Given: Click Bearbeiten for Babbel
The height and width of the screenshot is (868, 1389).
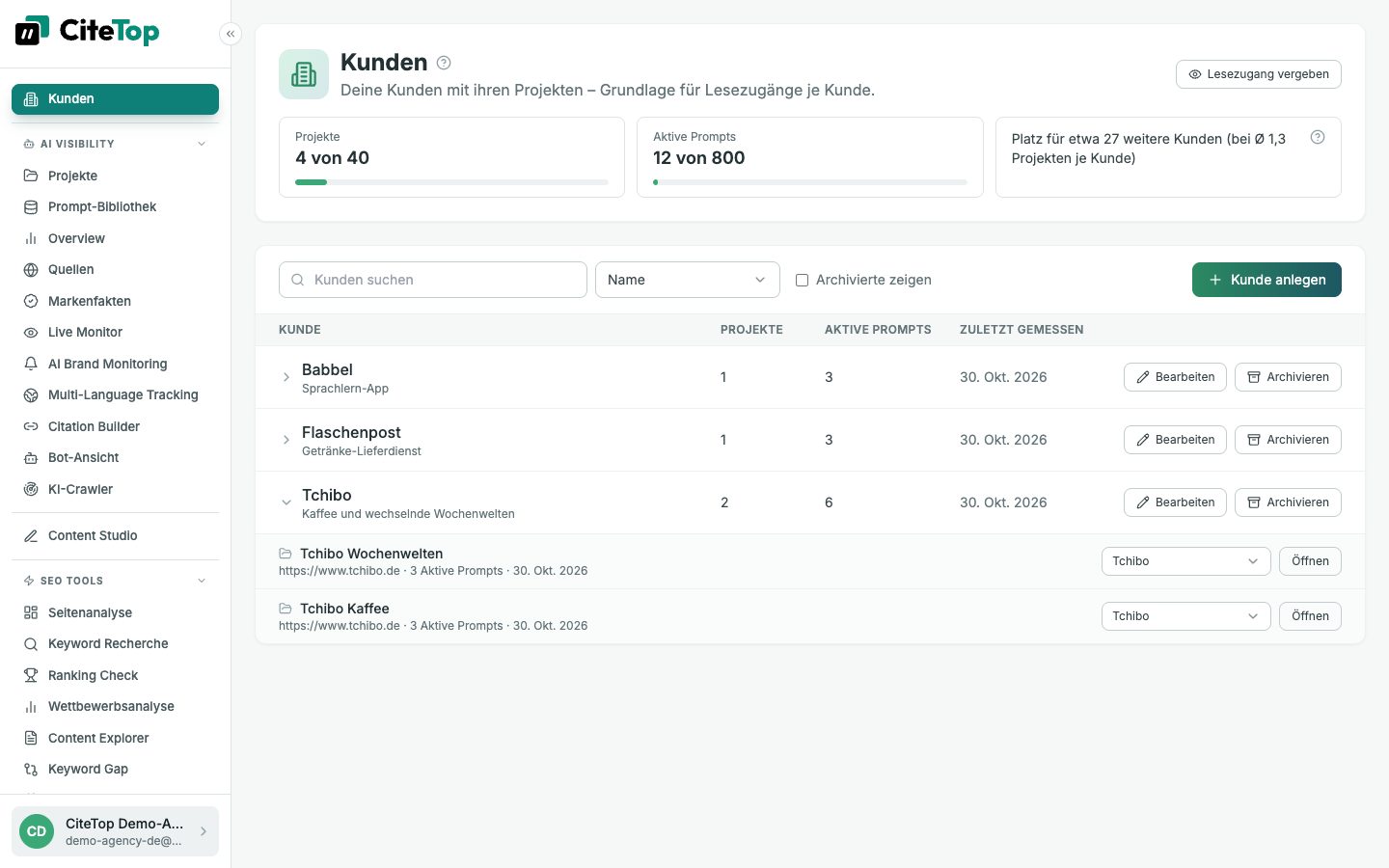Looking at the screenshot, I should point(1175,377).
